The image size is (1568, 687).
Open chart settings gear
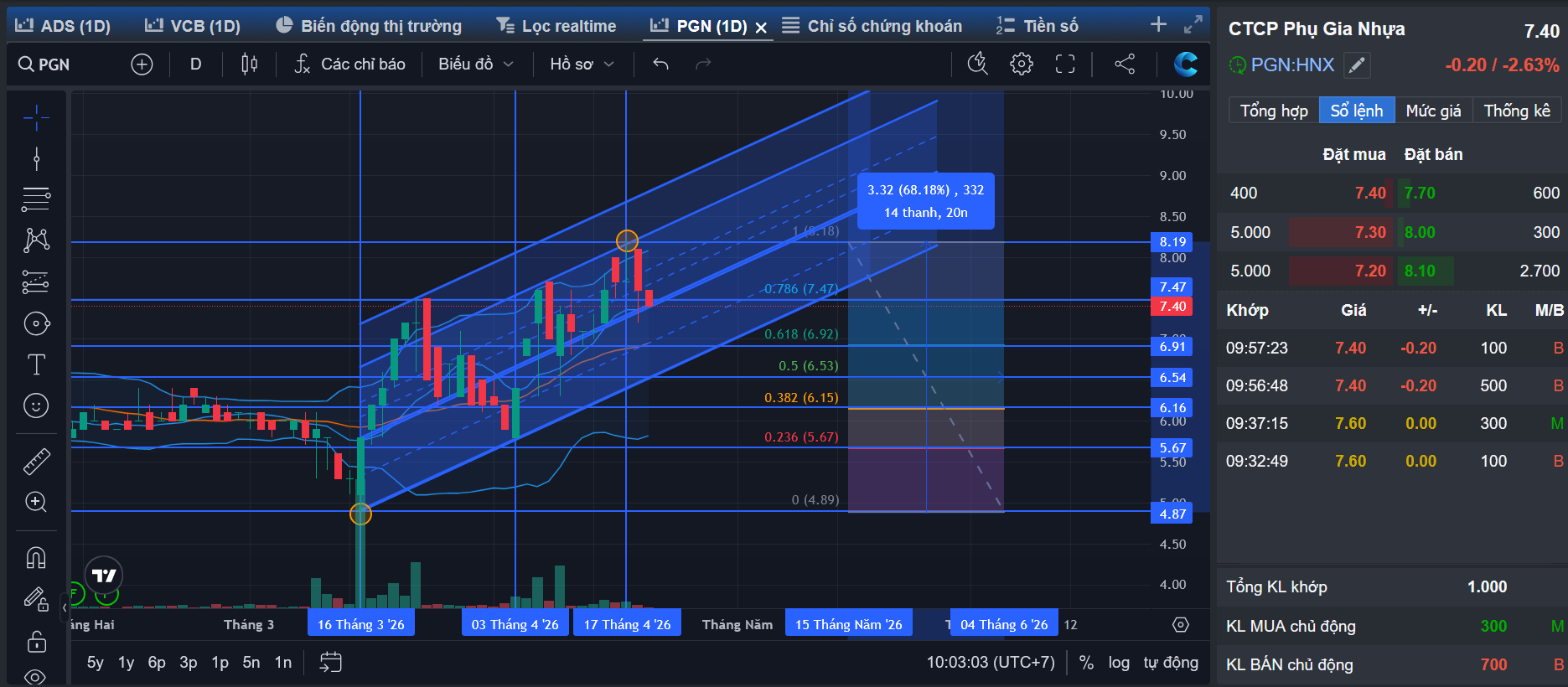pos(1022,64)
